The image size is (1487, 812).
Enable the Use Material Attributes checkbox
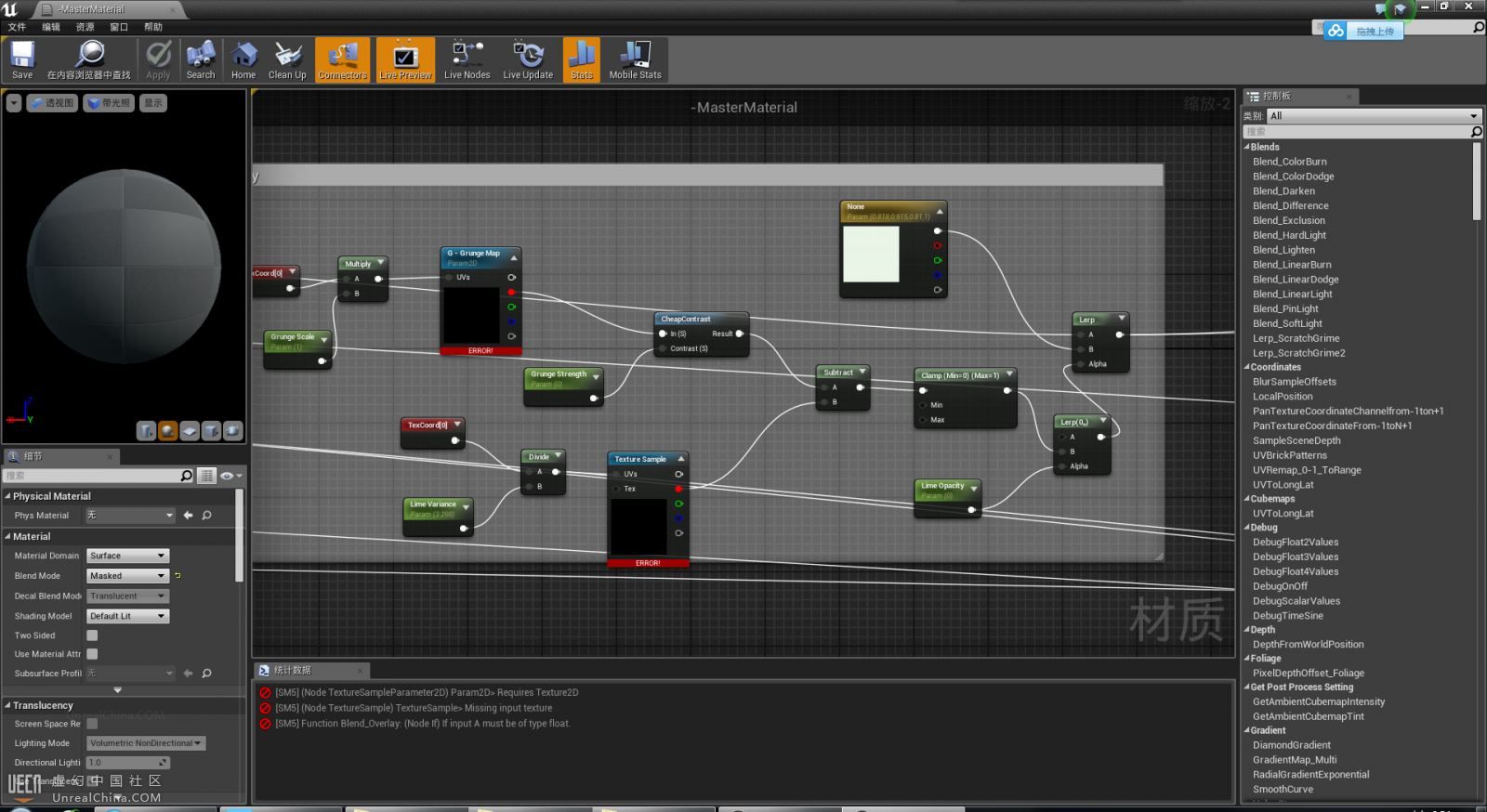pos(92,654)
